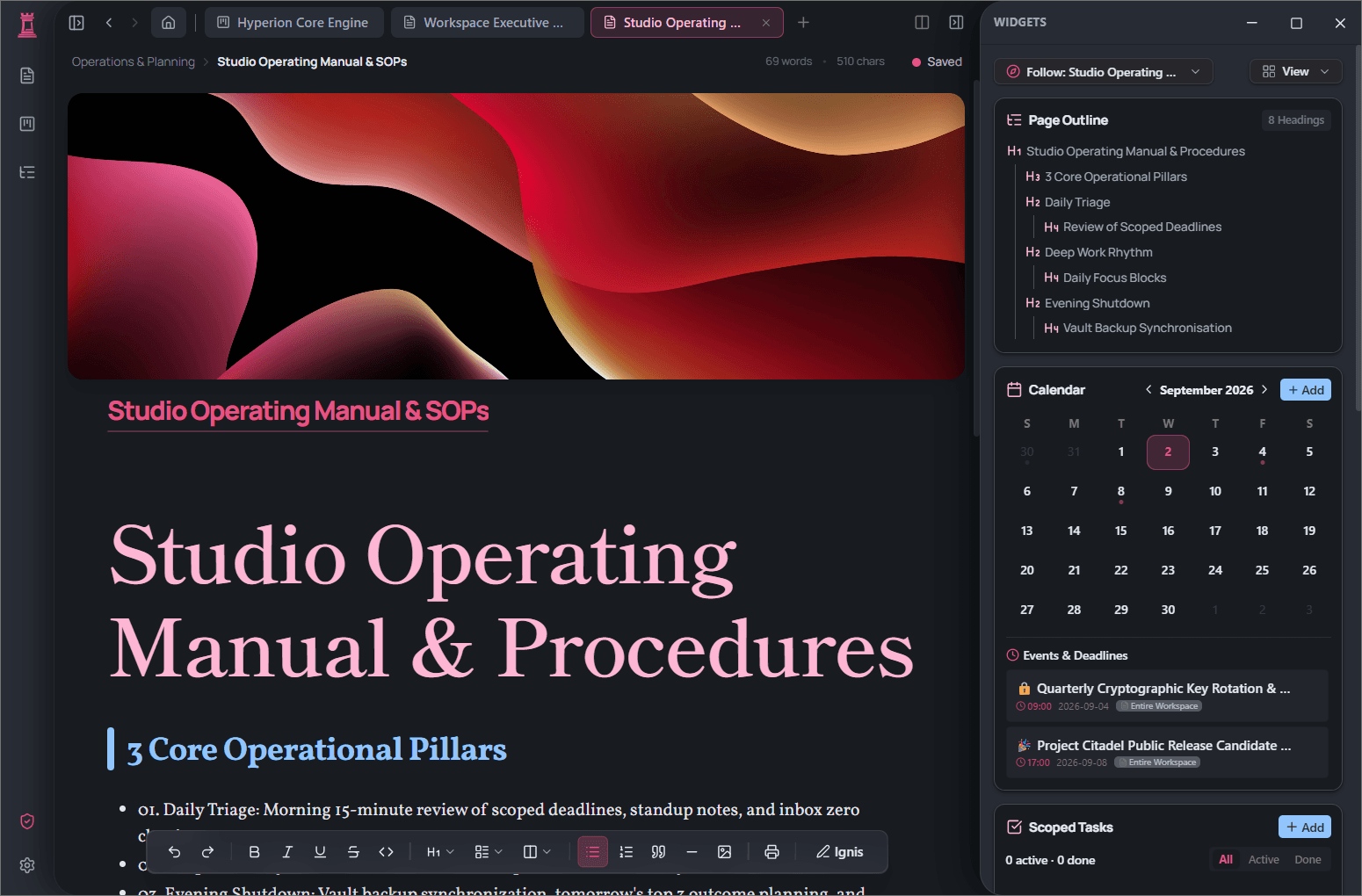Filter scoped tasks by Done

click(1308, 860)
